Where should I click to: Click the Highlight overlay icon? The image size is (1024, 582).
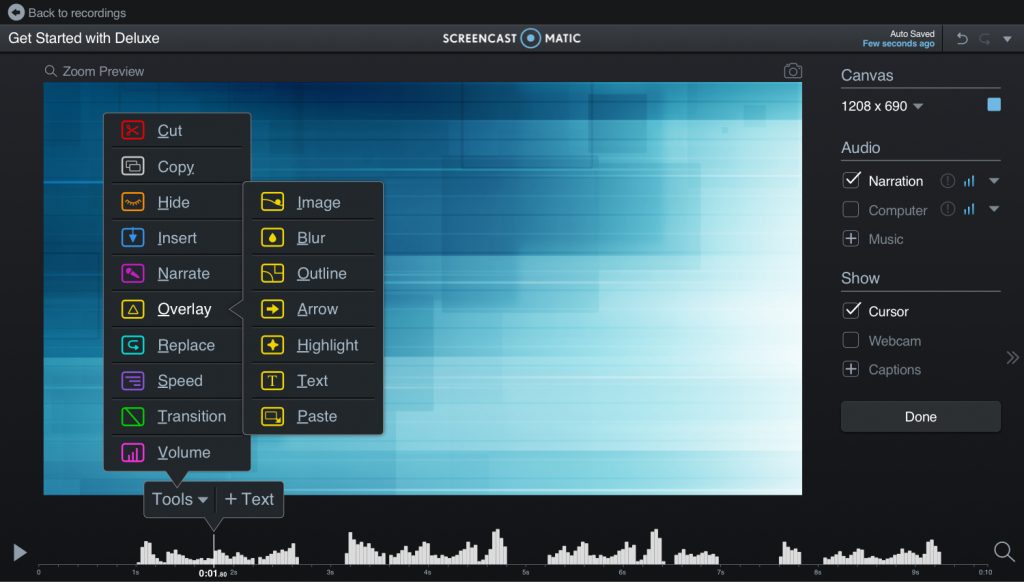[272, 345]
